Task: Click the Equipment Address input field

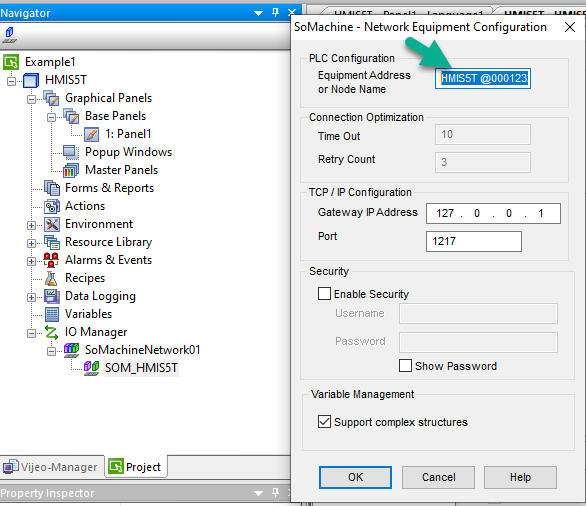Action: (483, 78)
